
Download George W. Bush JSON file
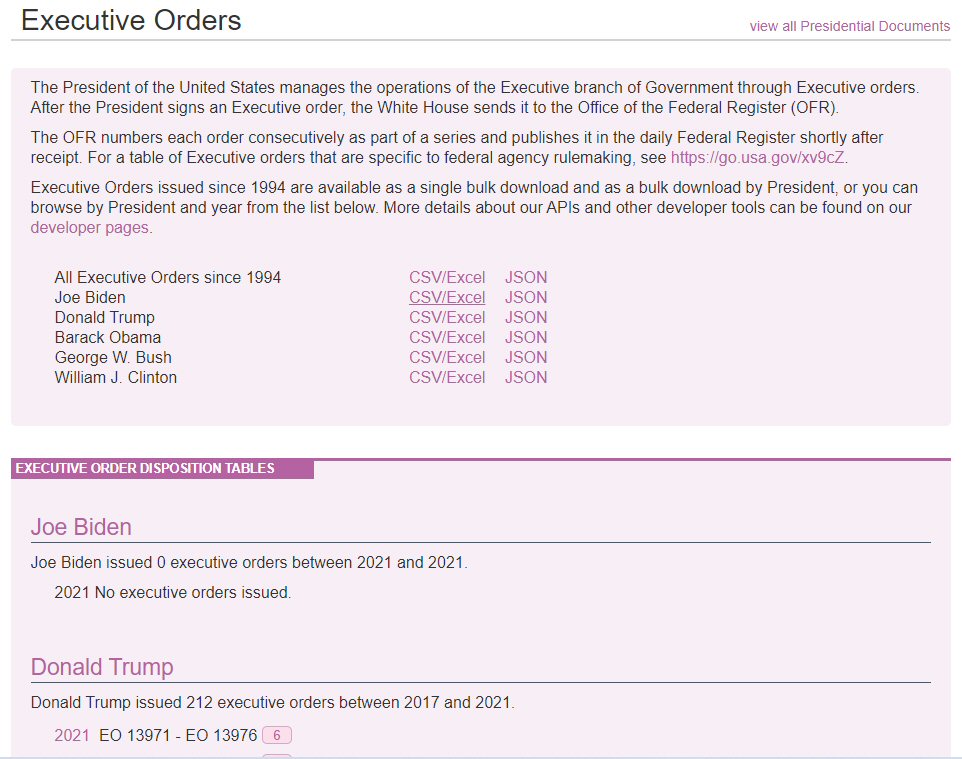coord(526,357)
